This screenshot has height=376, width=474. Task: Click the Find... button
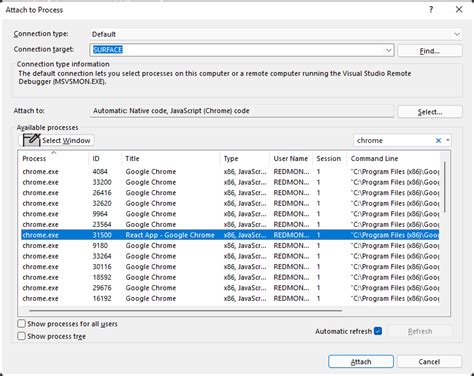[430, 51]
